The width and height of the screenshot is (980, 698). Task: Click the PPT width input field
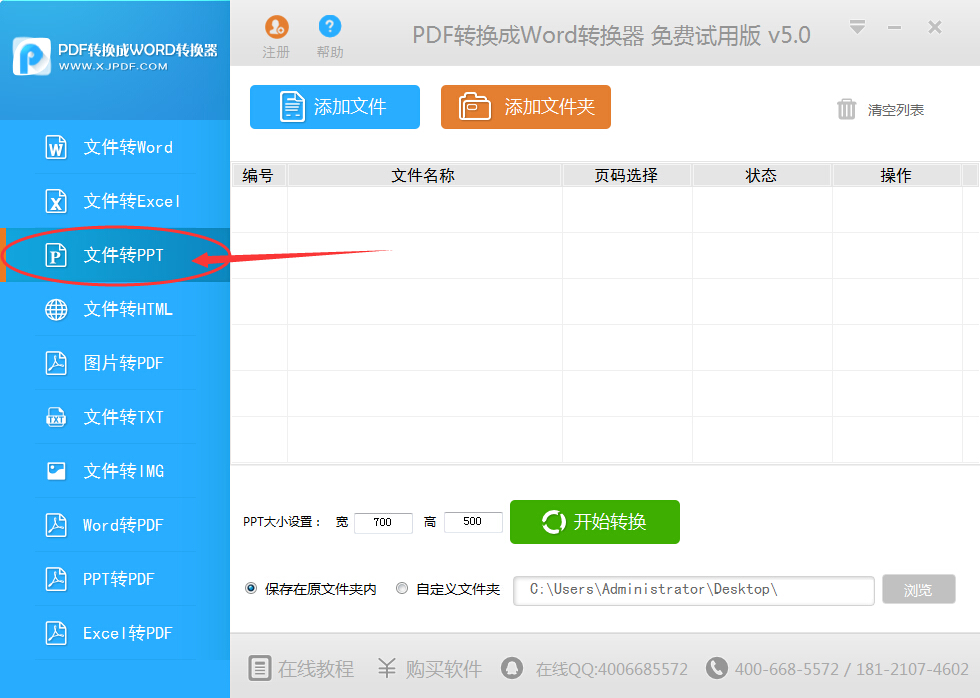tap(383, 522)
